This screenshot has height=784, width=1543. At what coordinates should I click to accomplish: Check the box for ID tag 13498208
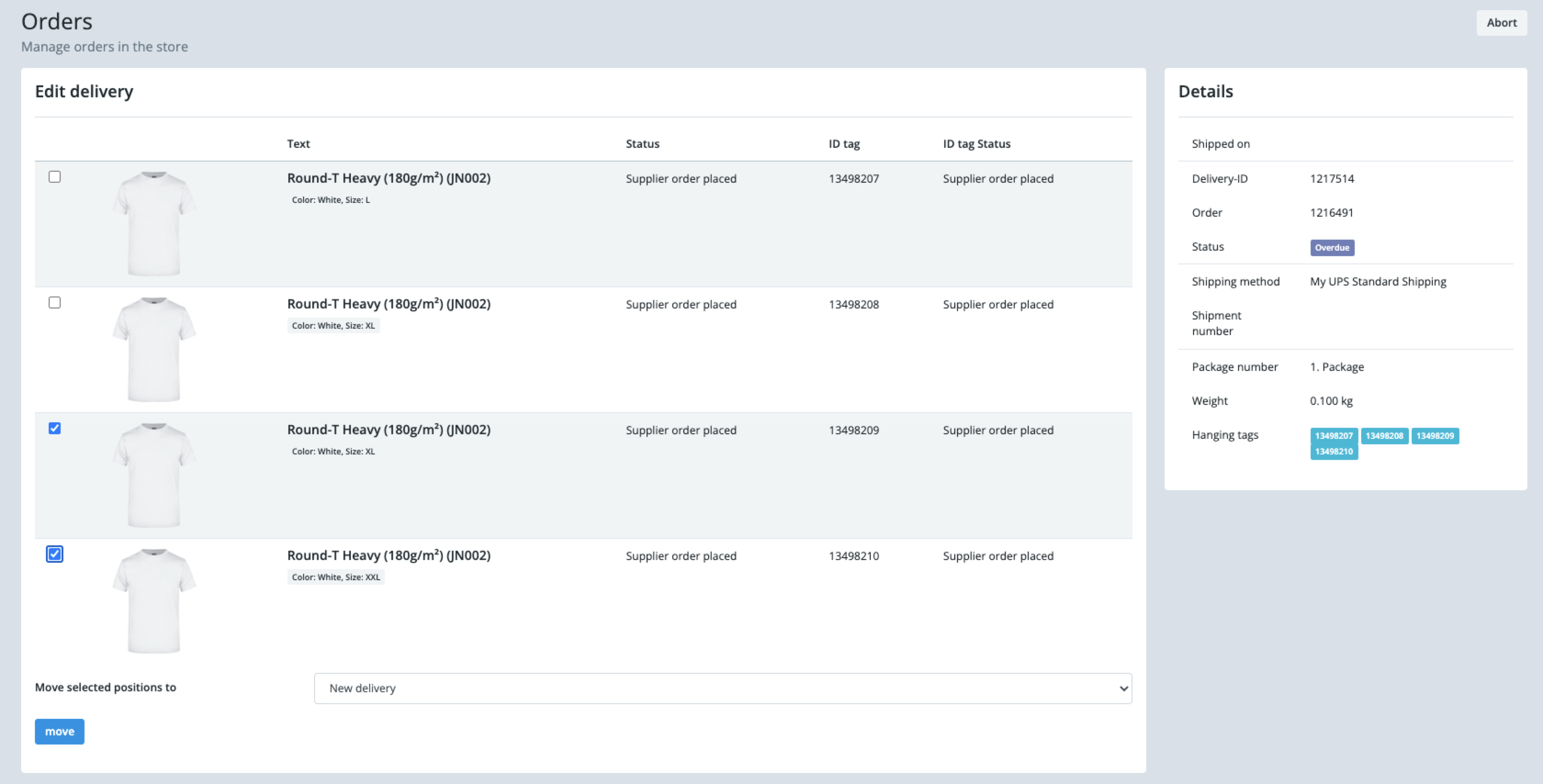click(55, 302)
